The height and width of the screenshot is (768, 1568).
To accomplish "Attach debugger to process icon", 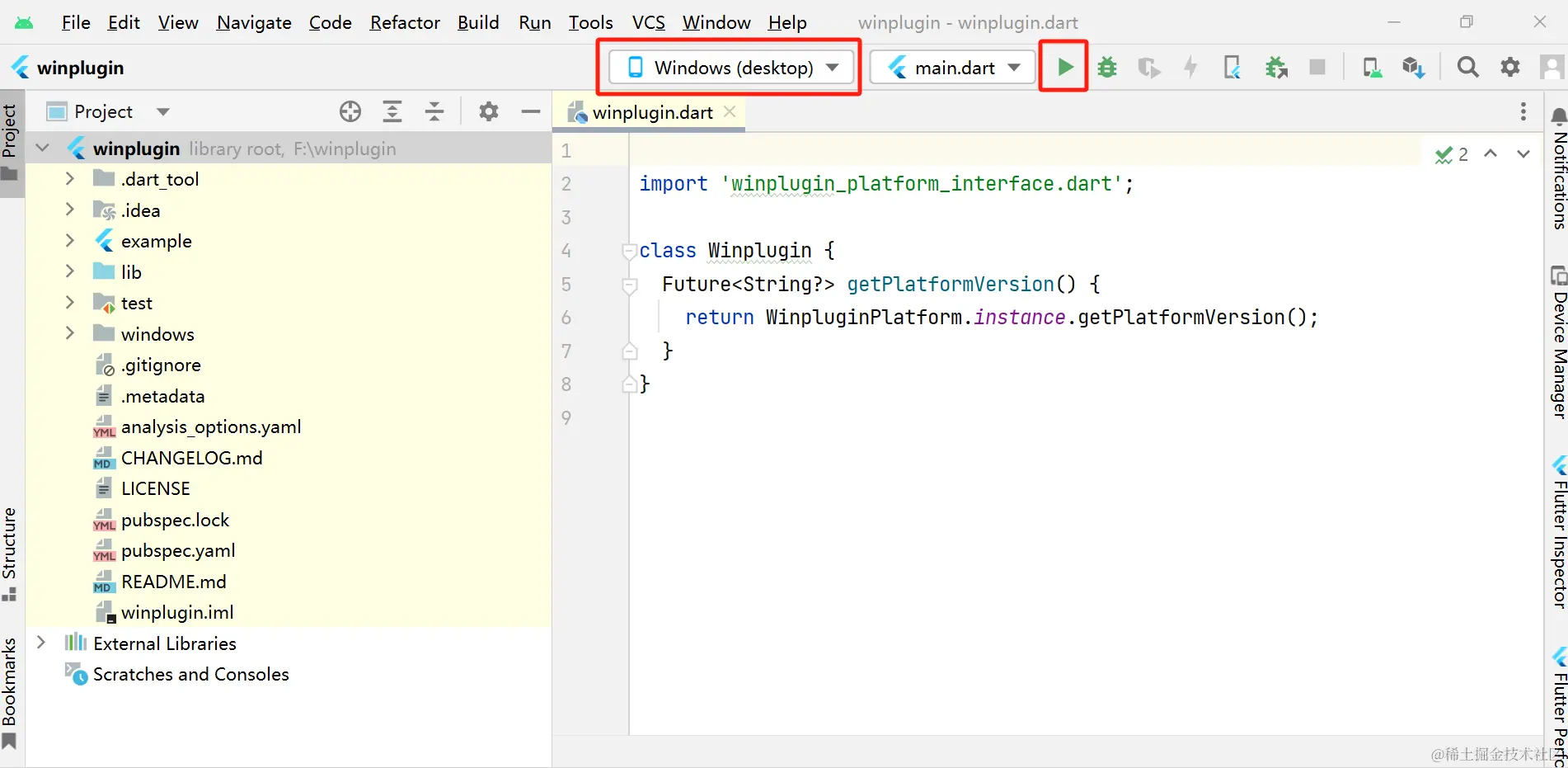I will [x=1276, y=67].
